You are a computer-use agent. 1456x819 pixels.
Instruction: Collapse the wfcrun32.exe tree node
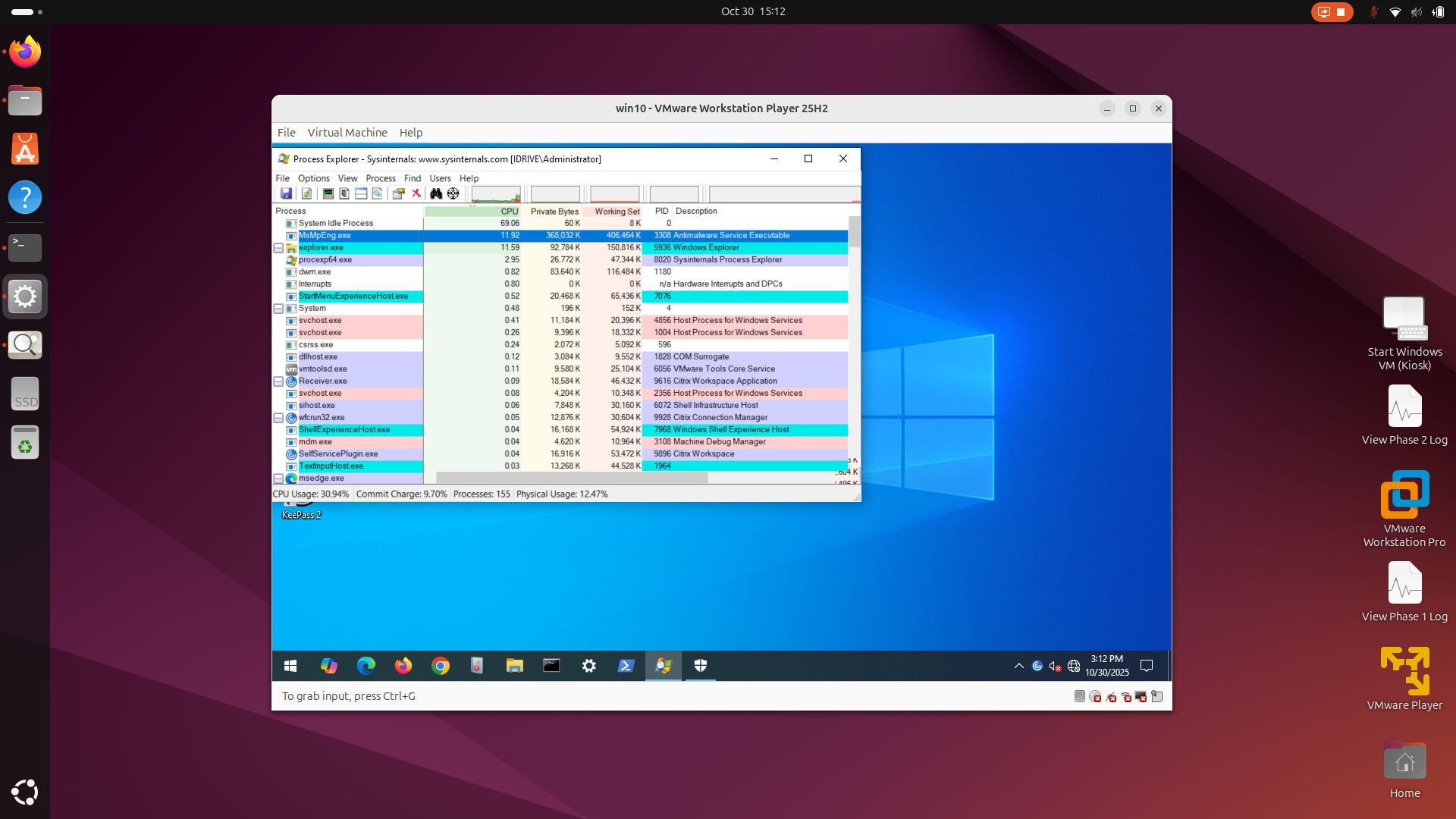coord(278,418)
